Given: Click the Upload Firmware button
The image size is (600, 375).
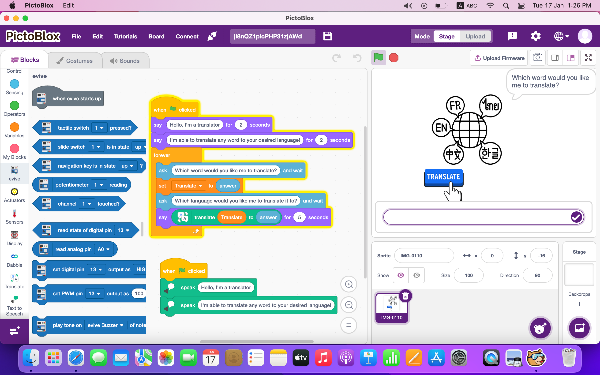Looking at the screenshot, I should 499,58.
